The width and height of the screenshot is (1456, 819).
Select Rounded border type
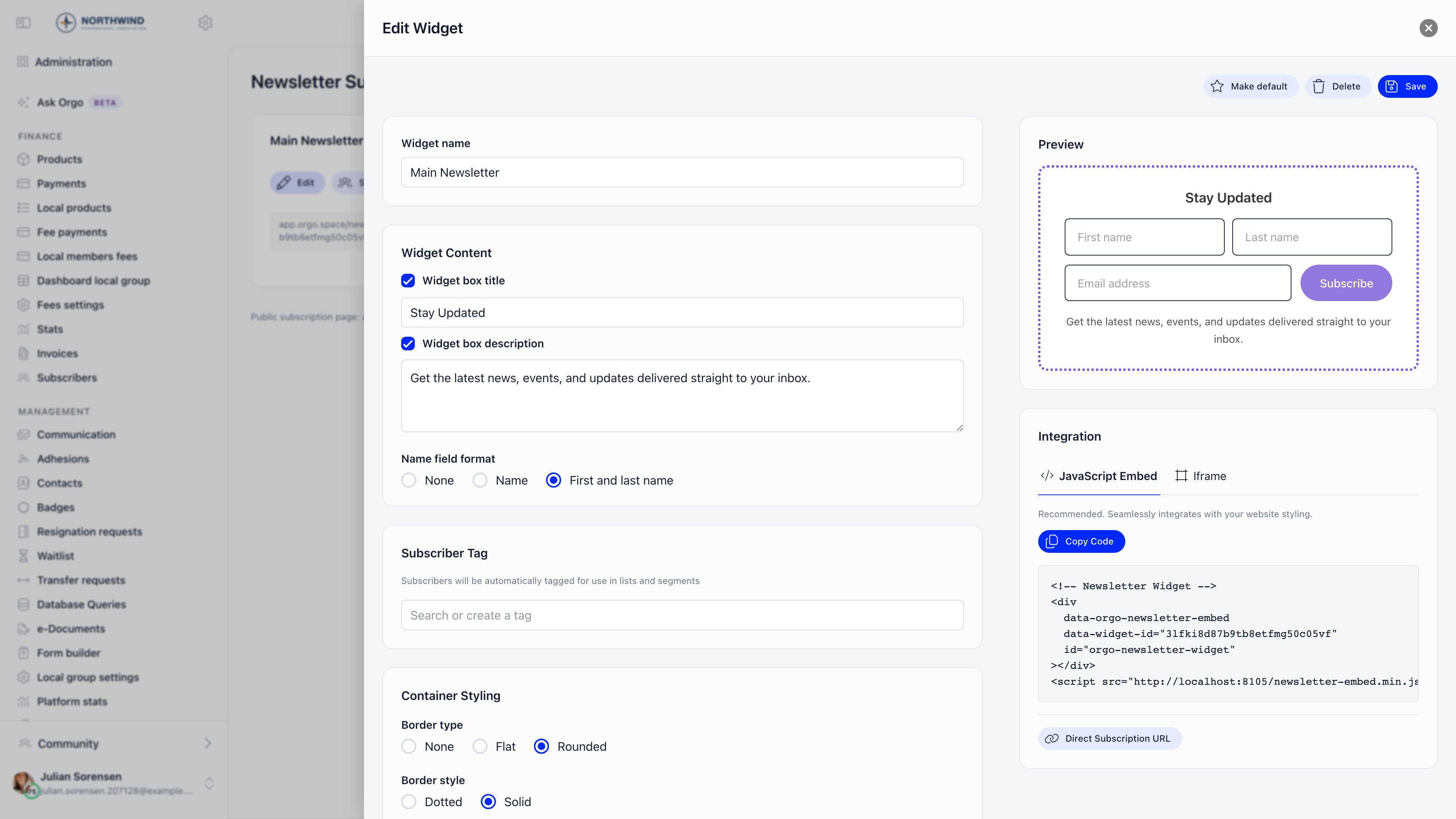[541, 747]
